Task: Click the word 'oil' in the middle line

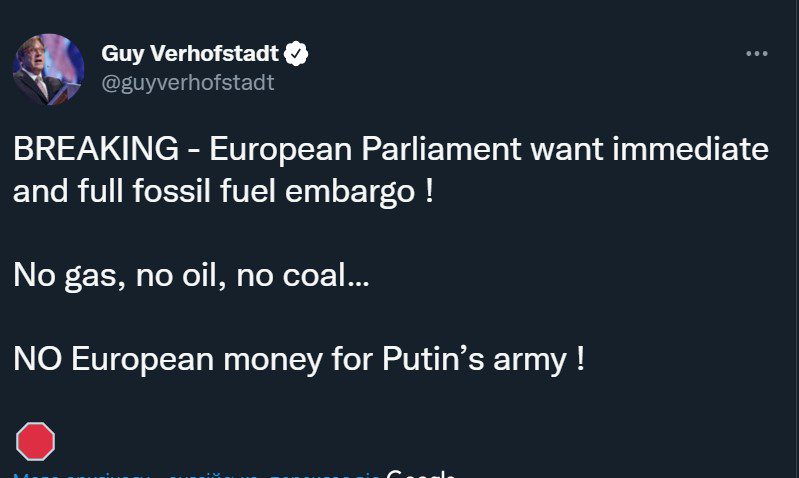Action: (204, 276)
